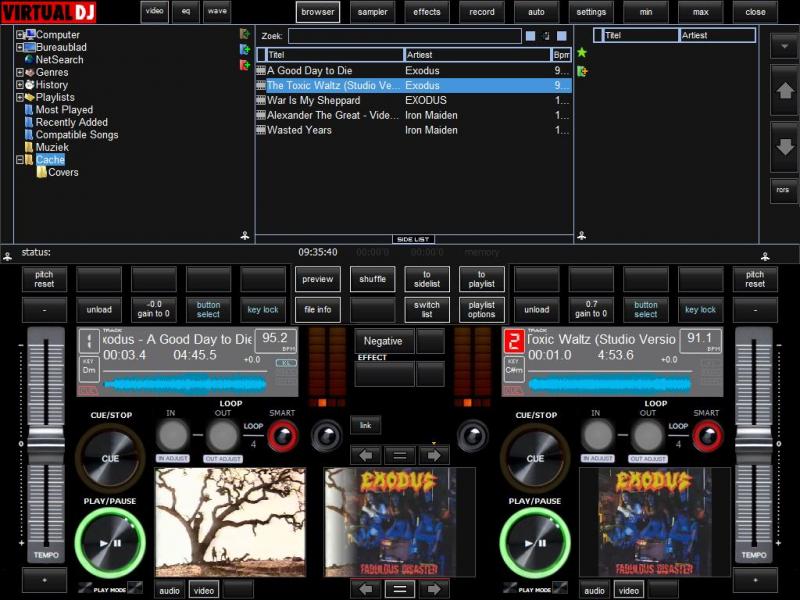
Task: Click deck number 2 indicator
Action: click(513, 341)
